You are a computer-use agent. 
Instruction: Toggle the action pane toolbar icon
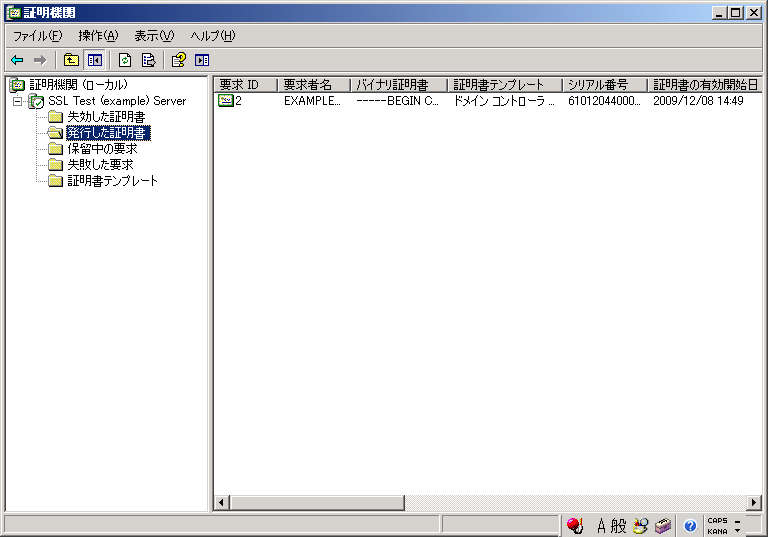202,60
